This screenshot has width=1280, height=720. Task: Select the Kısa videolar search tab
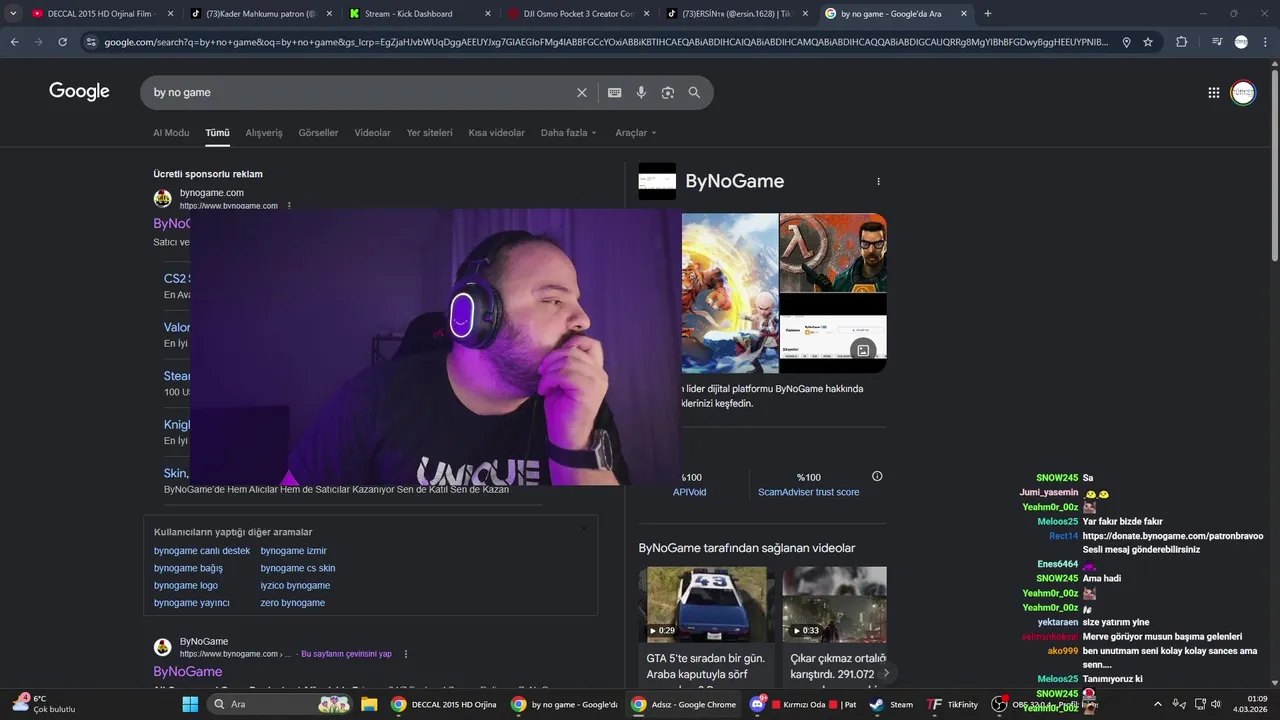496,133
